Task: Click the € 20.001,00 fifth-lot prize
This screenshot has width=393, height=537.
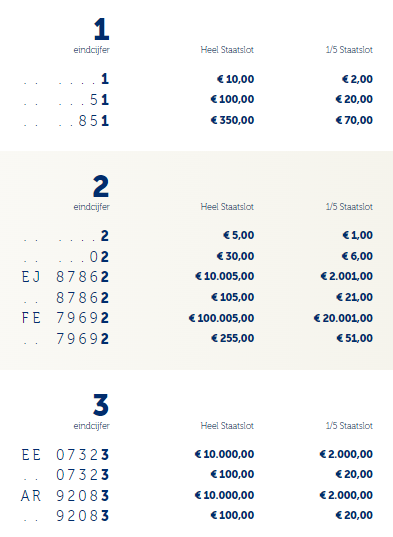Action: click(x=343, y=318)
